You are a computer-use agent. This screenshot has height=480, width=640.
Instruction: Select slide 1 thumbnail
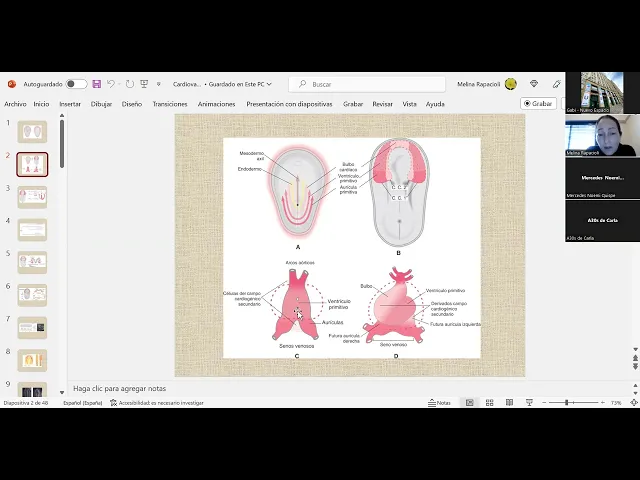[x=32, y=132]
